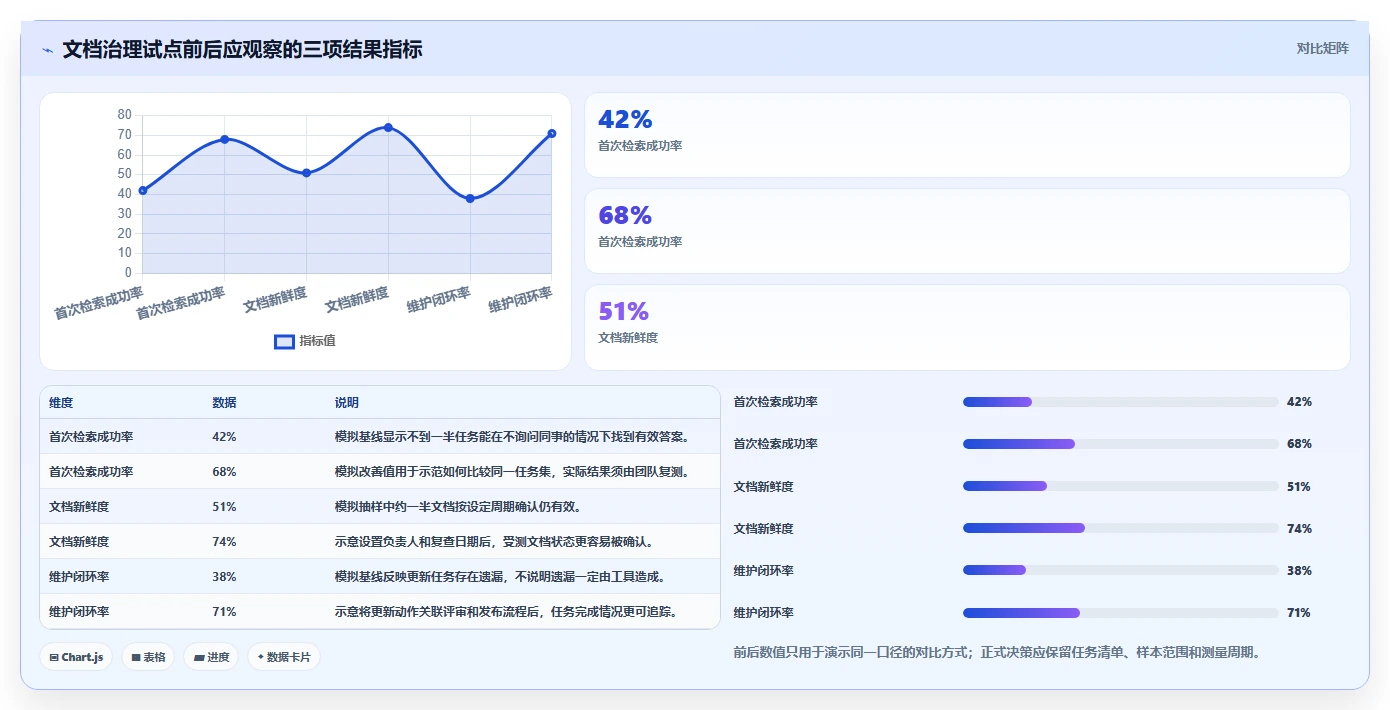Select the 进度 chip
The height and width of the screenshot is (710, 1390).
click(x=211, y=657)
